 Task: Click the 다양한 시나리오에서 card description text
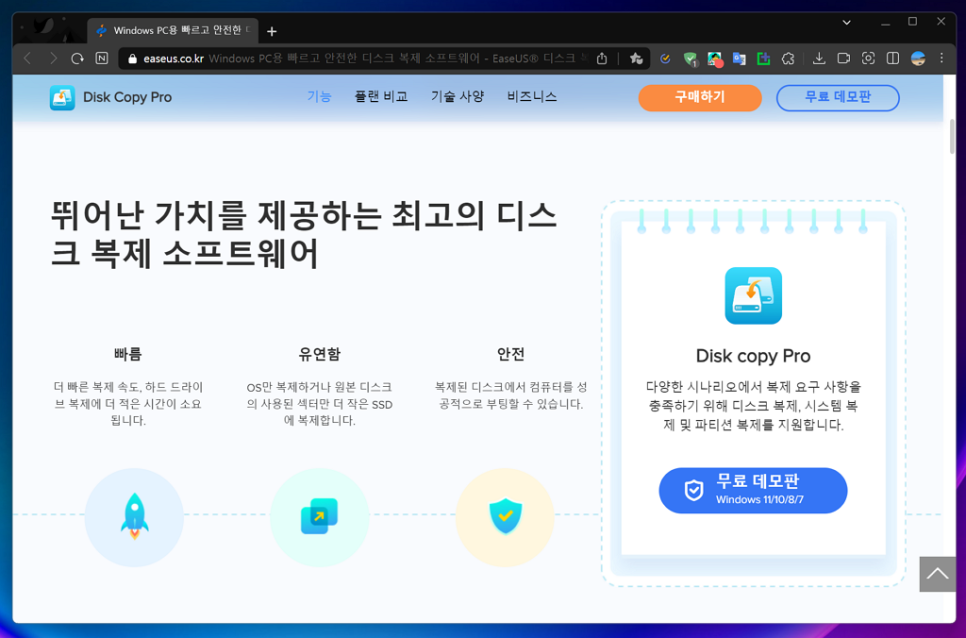[x=753, y=406]
